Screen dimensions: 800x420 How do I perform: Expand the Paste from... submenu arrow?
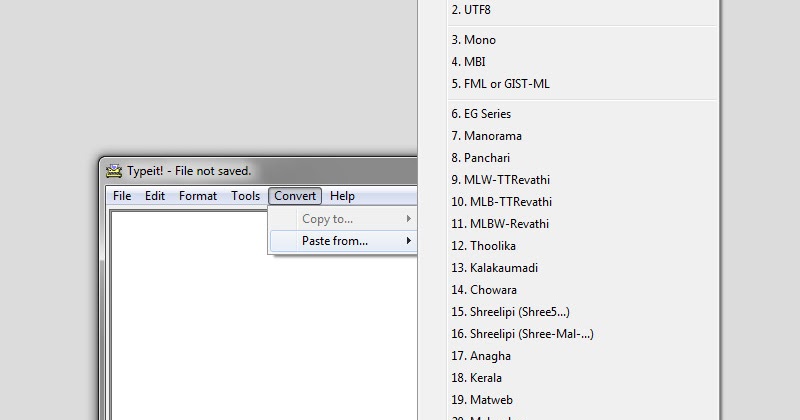(409, 240)
